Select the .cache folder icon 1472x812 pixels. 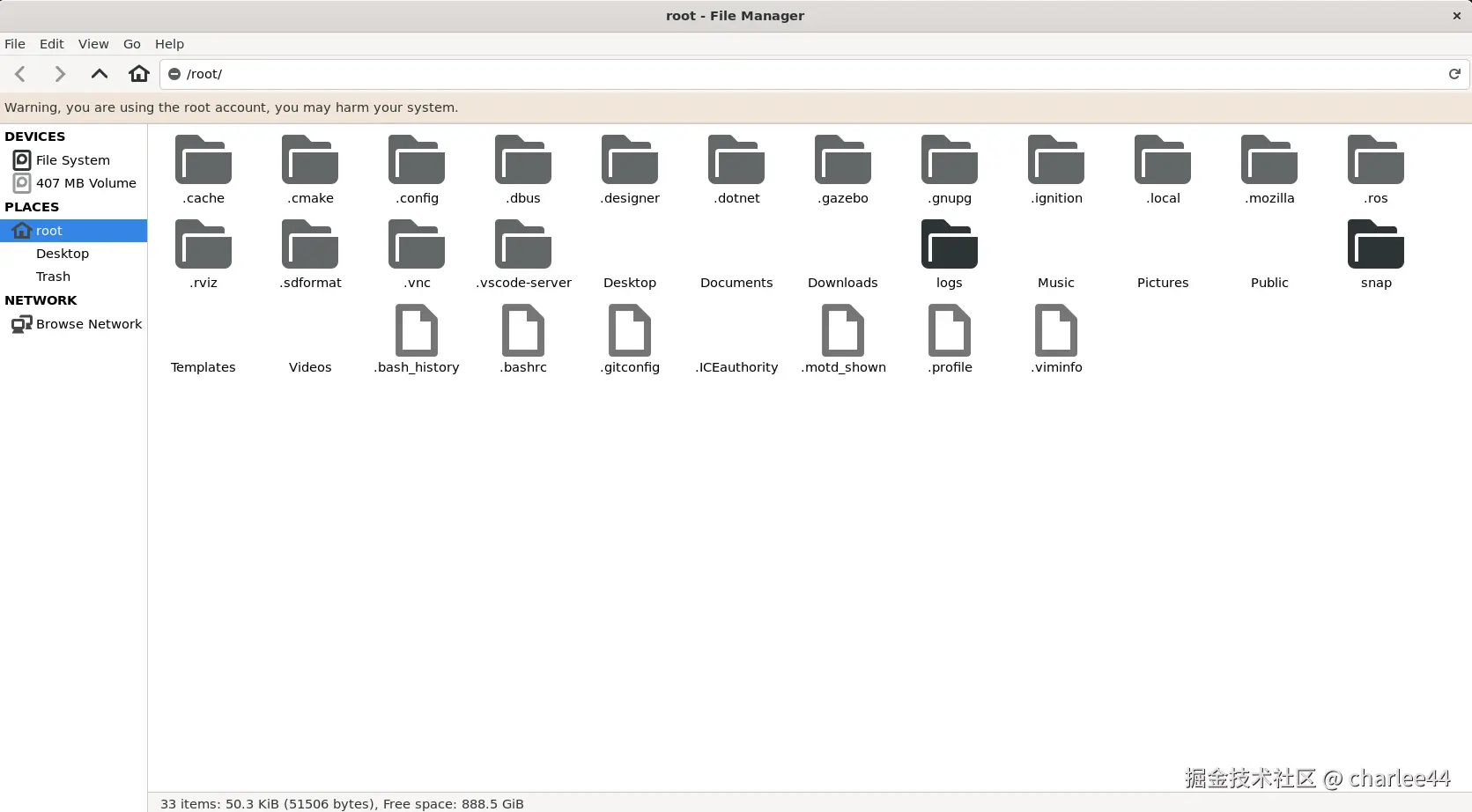tap(203, 159)
